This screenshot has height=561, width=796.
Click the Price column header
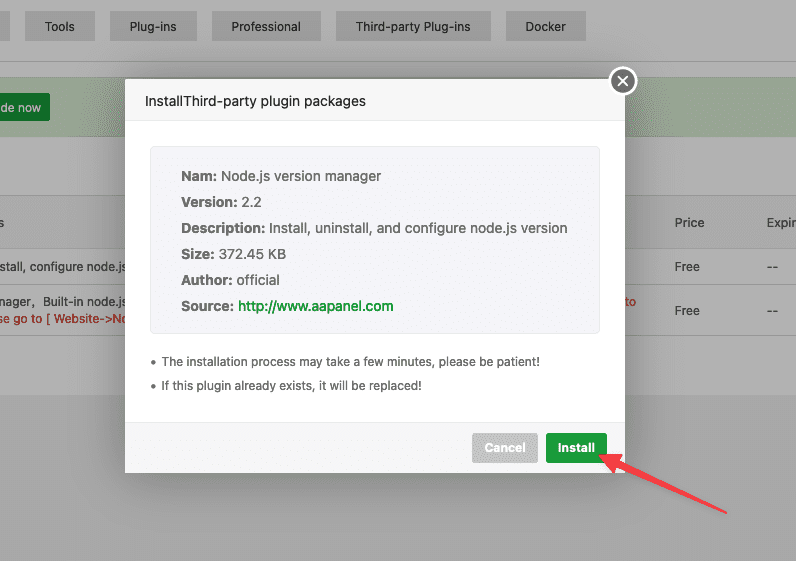click(689, 223)
